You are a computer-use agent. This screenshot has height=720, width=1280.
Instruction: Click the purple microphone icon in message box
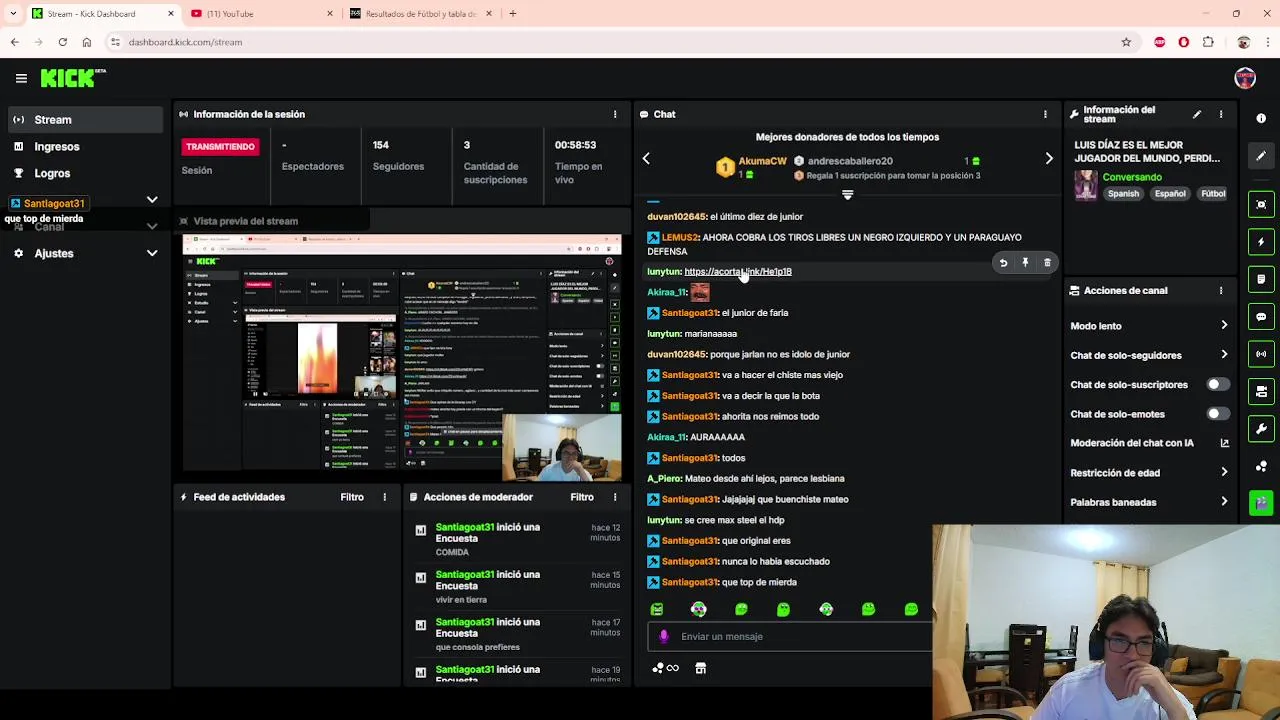click(663, 636)
